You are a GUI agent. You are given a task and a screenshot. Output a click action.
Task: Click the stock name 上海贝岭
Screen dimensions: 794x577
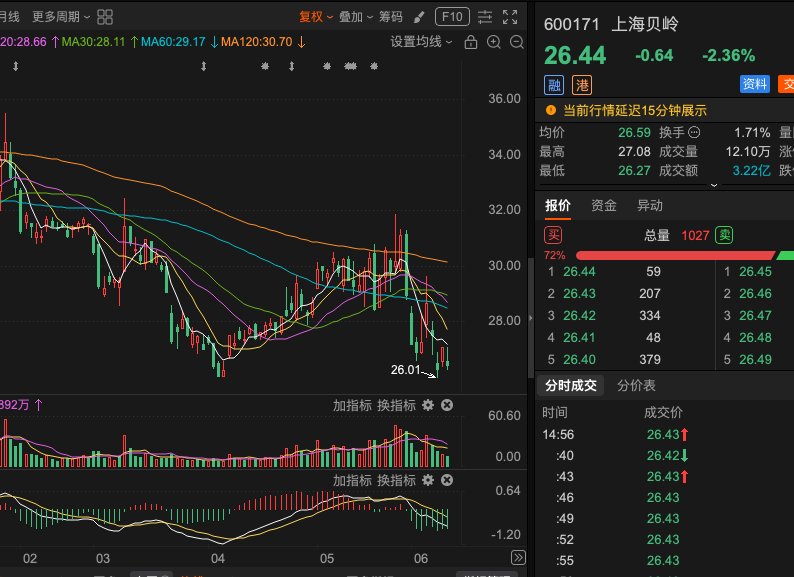click(x=645, y=24)
